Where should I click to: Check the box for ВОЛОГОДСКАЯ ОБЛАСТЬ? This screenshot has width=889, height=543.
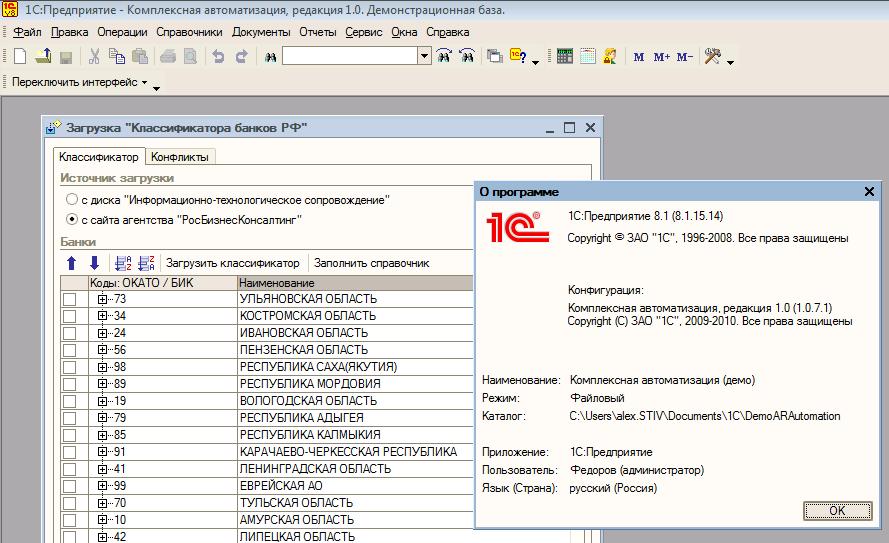point(69,401)
